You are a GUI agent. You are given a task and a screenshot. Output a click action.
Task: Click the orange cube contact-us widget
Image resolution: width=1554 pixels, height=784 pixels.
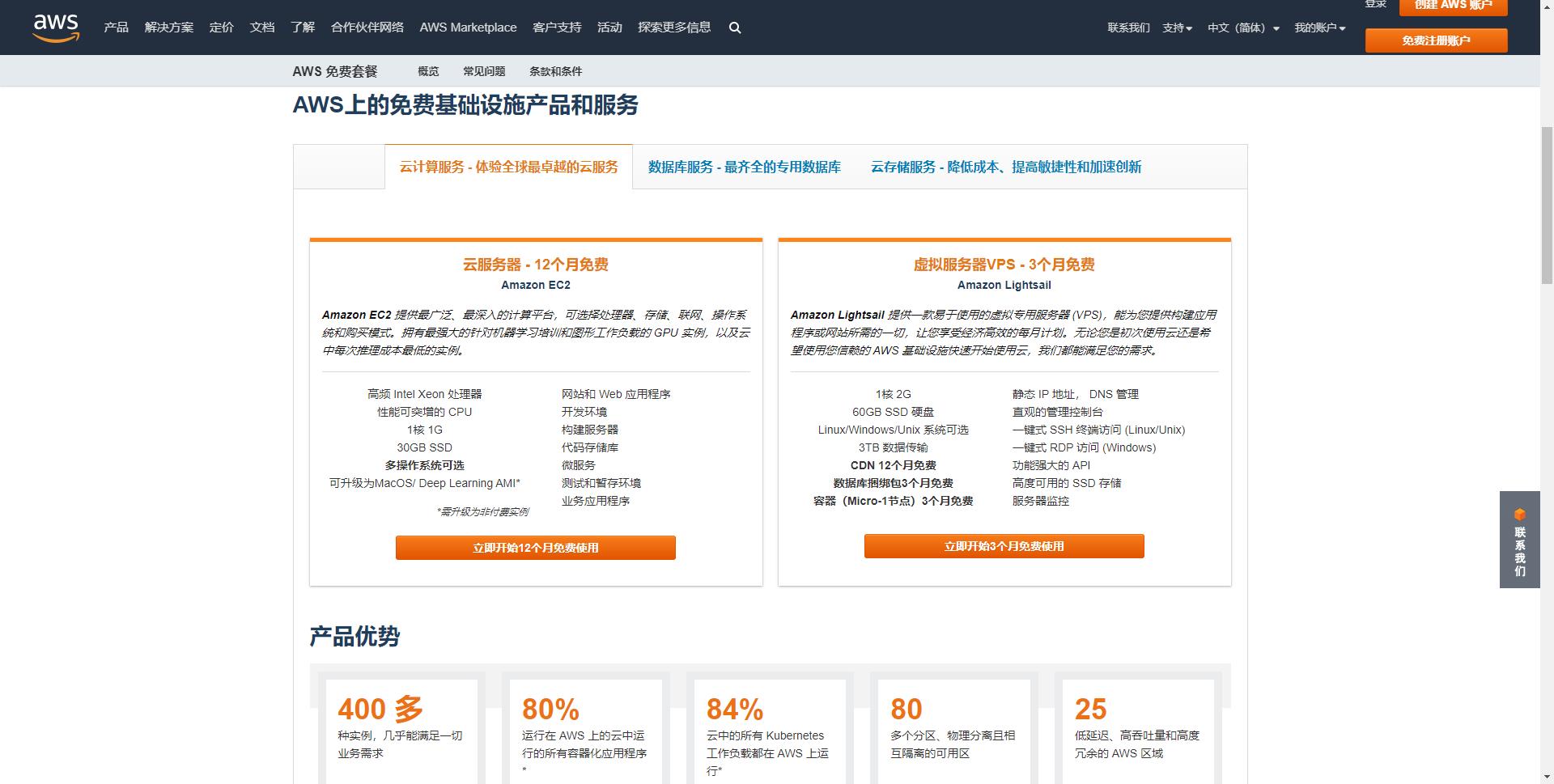[1519, 539]
